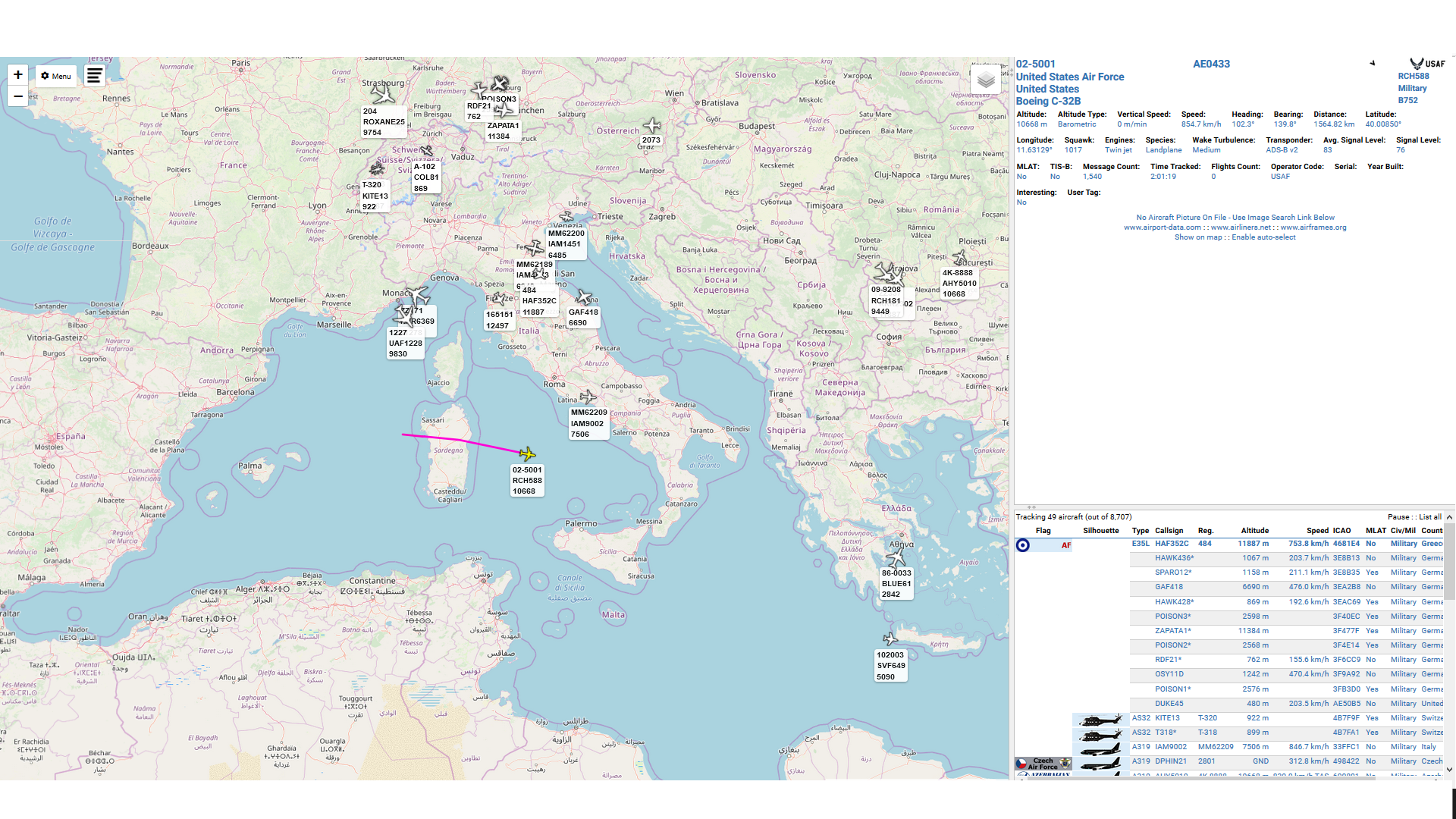The height and width of the screenshot is (819, 1456).
Task: Open the gear Menu button
Action: point(56,76)
